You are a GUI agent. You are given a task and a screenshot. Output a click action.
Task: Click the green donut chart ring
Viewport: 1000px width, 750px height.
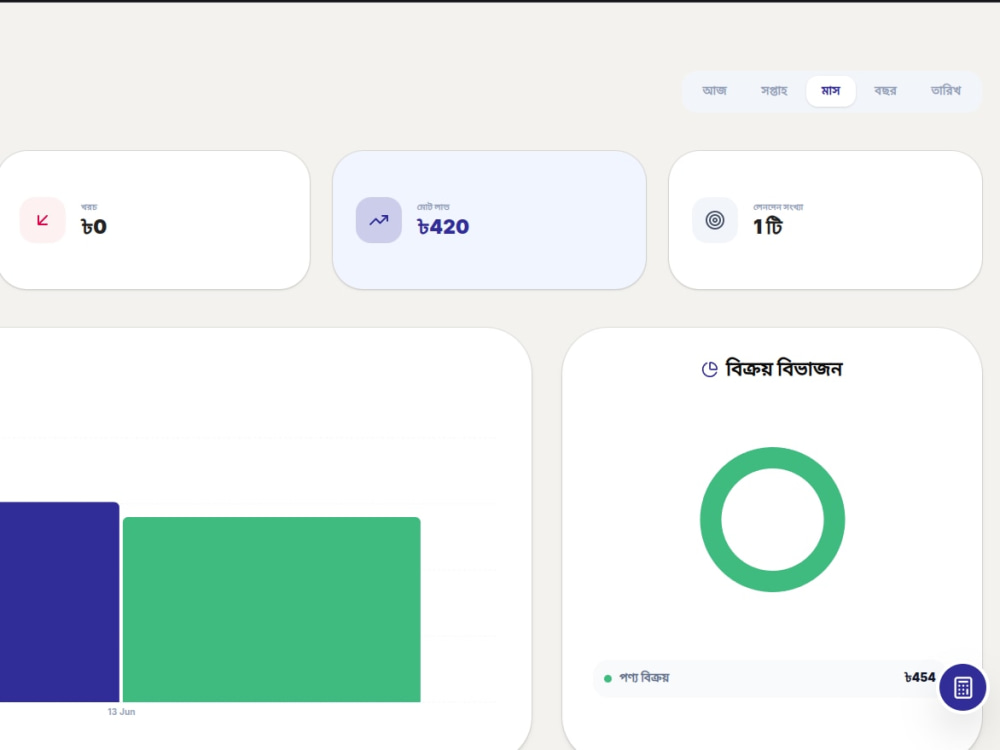click(x=772, y=458)
